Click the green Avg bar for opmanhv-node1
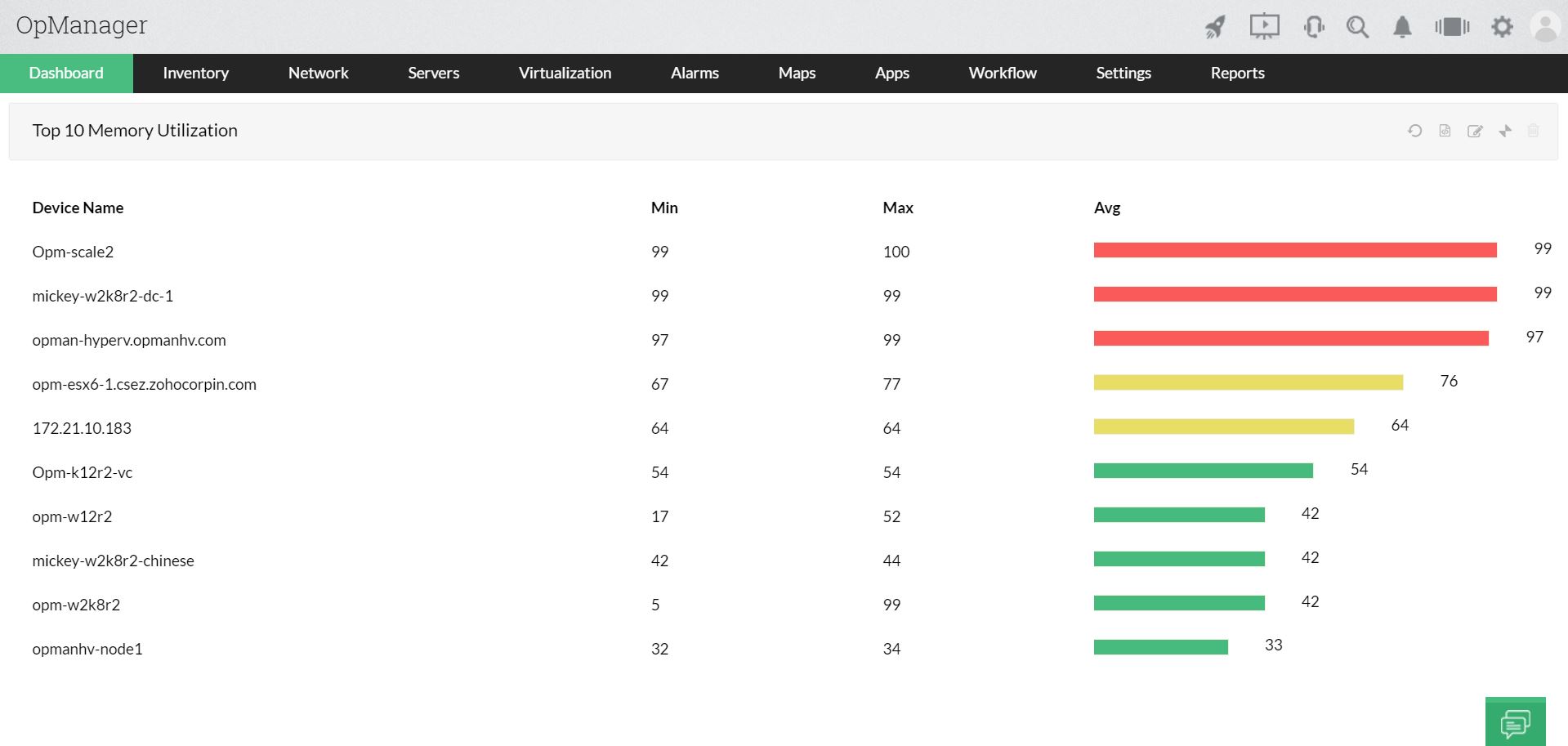The width and height of the screenshot is (1568, 746). (1161, 647)
